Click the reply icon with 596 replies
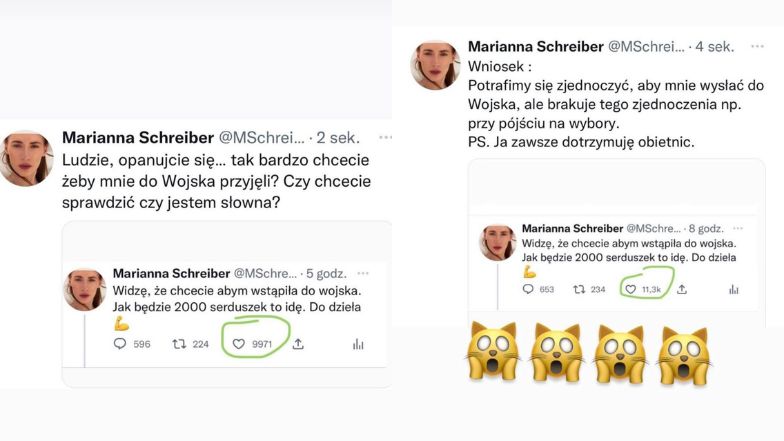The width and height of the screenshot is (784, 441). pos(120,344)
